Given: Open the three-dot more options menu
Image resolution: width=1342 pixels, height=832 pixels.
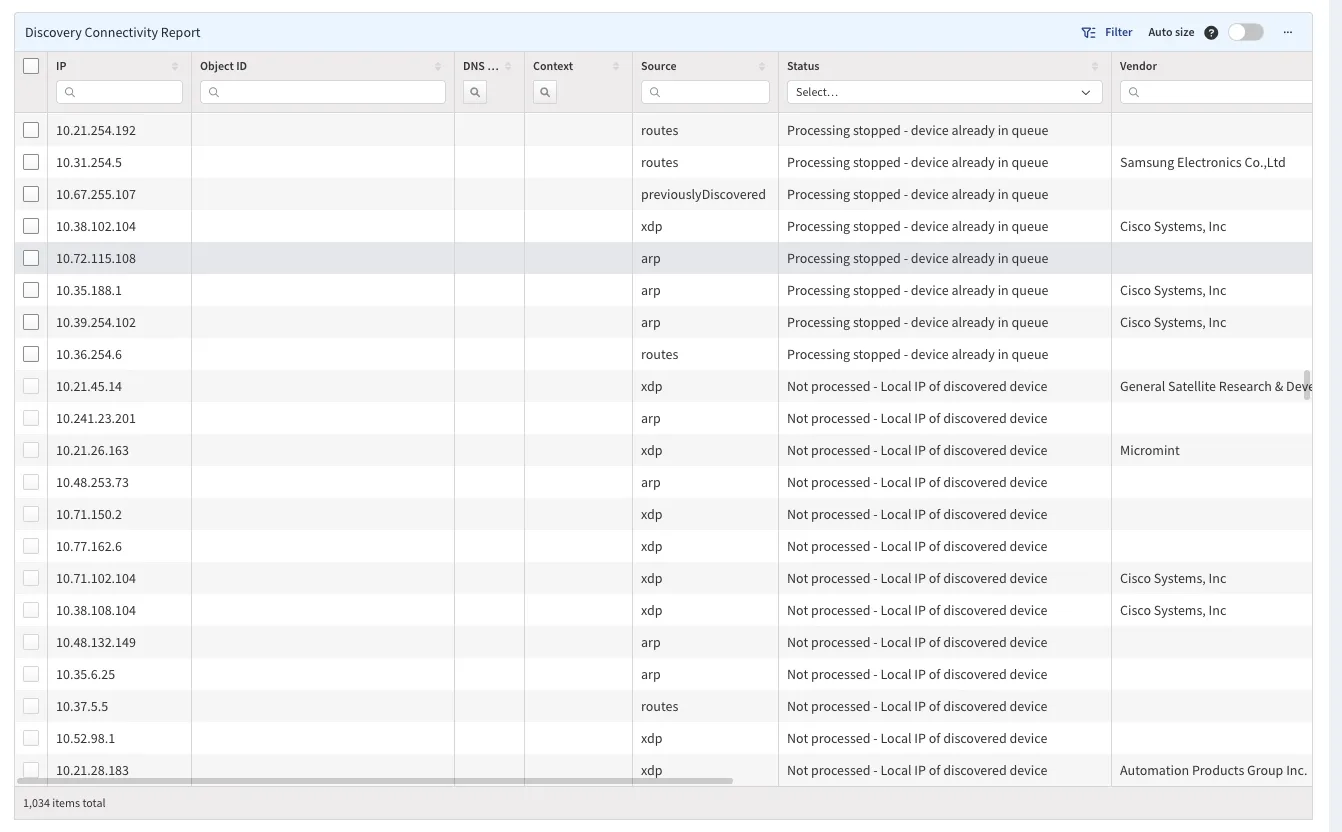Looking at the screenshot, I should tap(1288, 33).
